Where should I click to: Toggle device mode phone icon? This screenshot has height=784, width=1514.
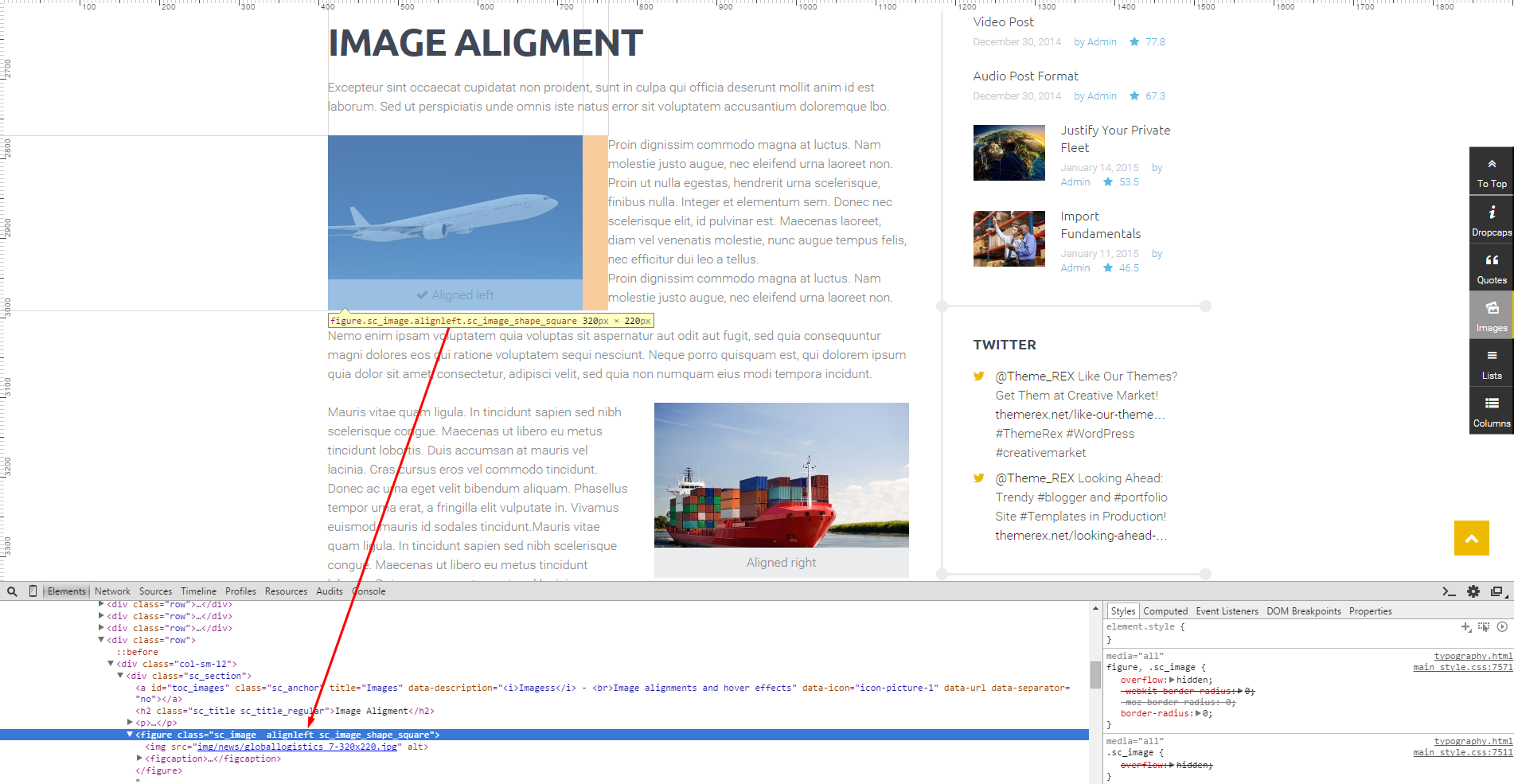tap(33, 591)
